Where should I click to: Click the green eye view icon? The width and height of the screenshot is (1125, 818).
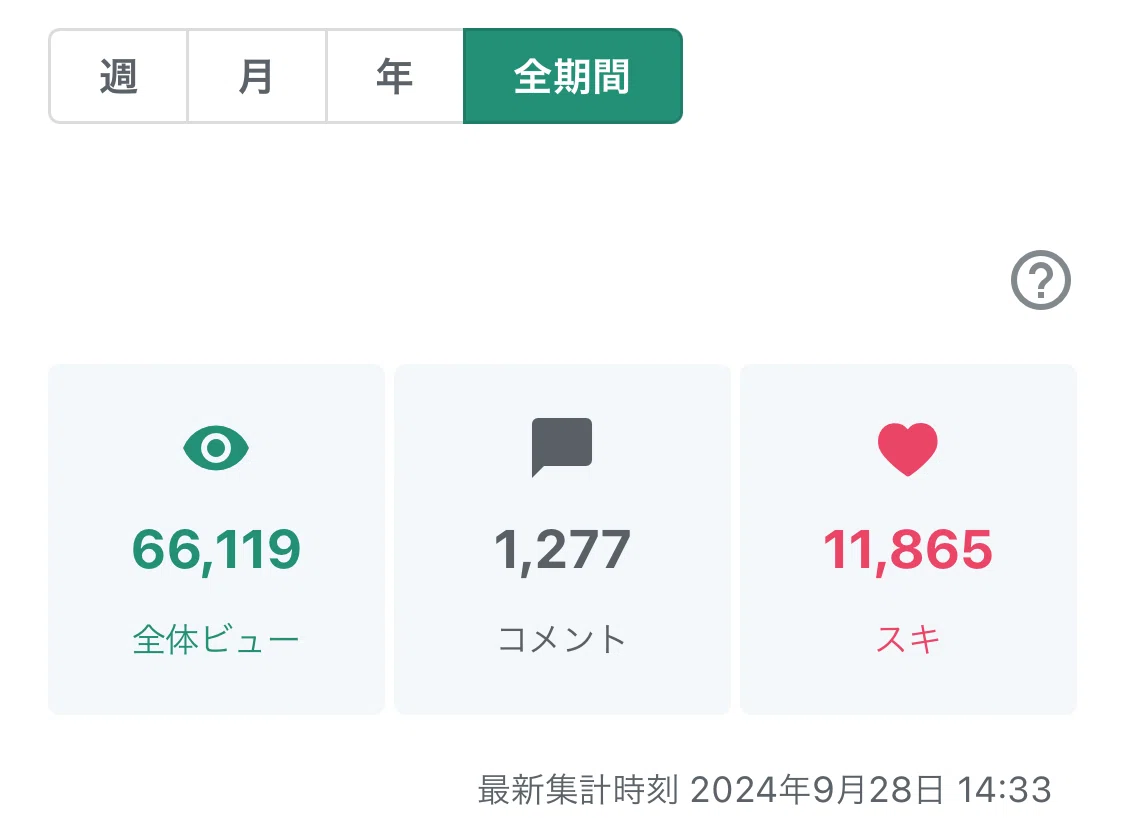[x=216, y=448]
